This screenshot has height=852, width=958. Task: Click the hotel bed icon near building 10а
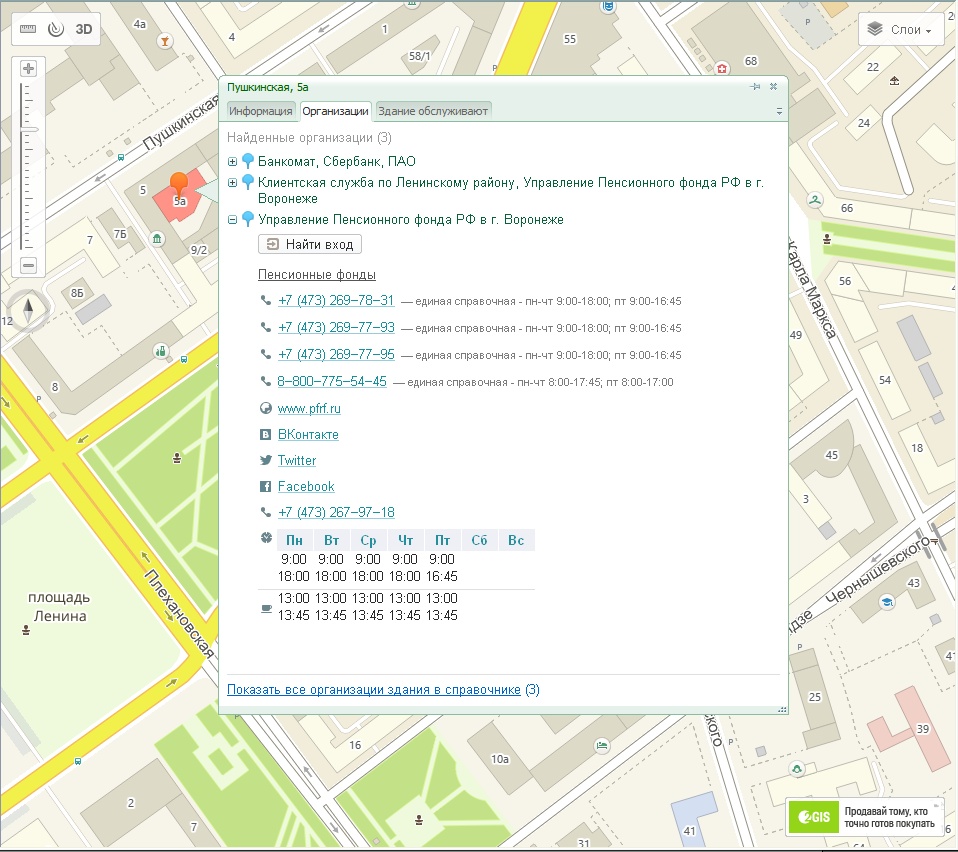pyautogui.click(x=602, y=745)
